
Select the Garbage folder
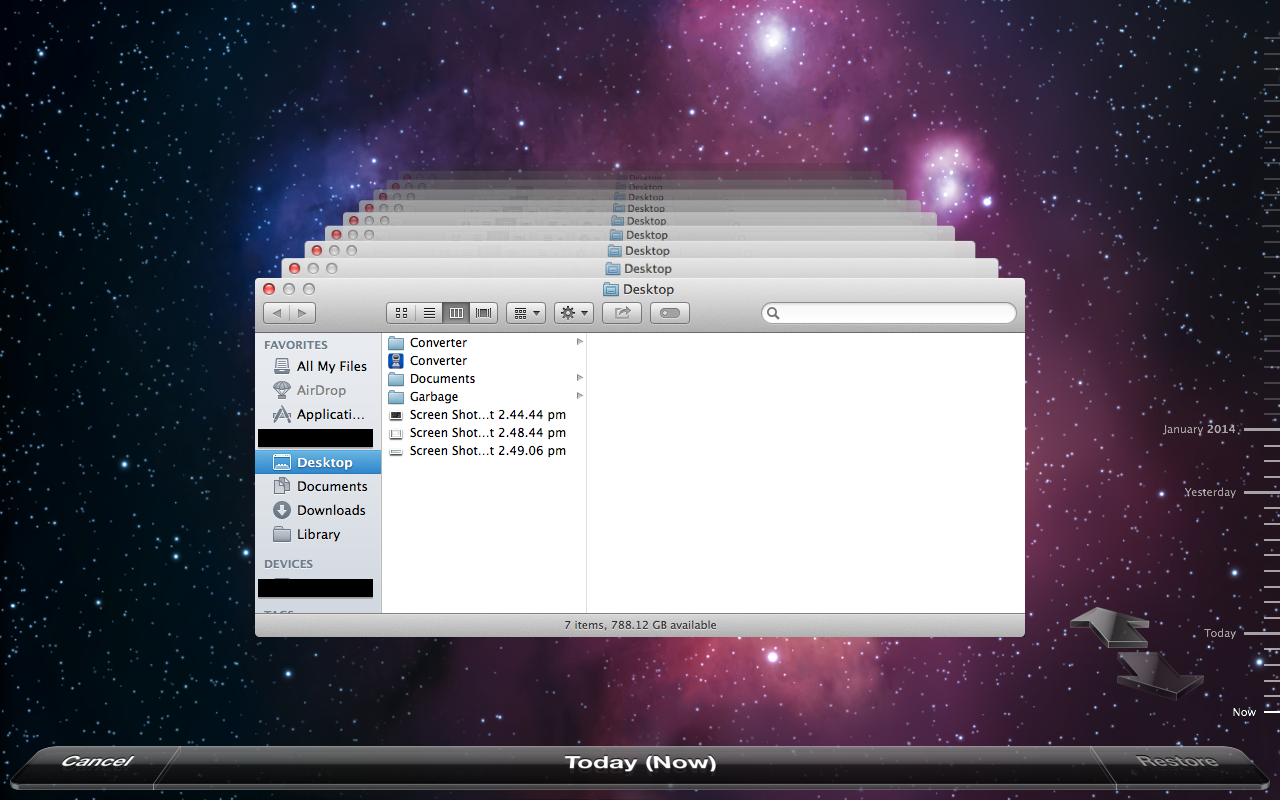pyautogui.click(x=484, y=396)
